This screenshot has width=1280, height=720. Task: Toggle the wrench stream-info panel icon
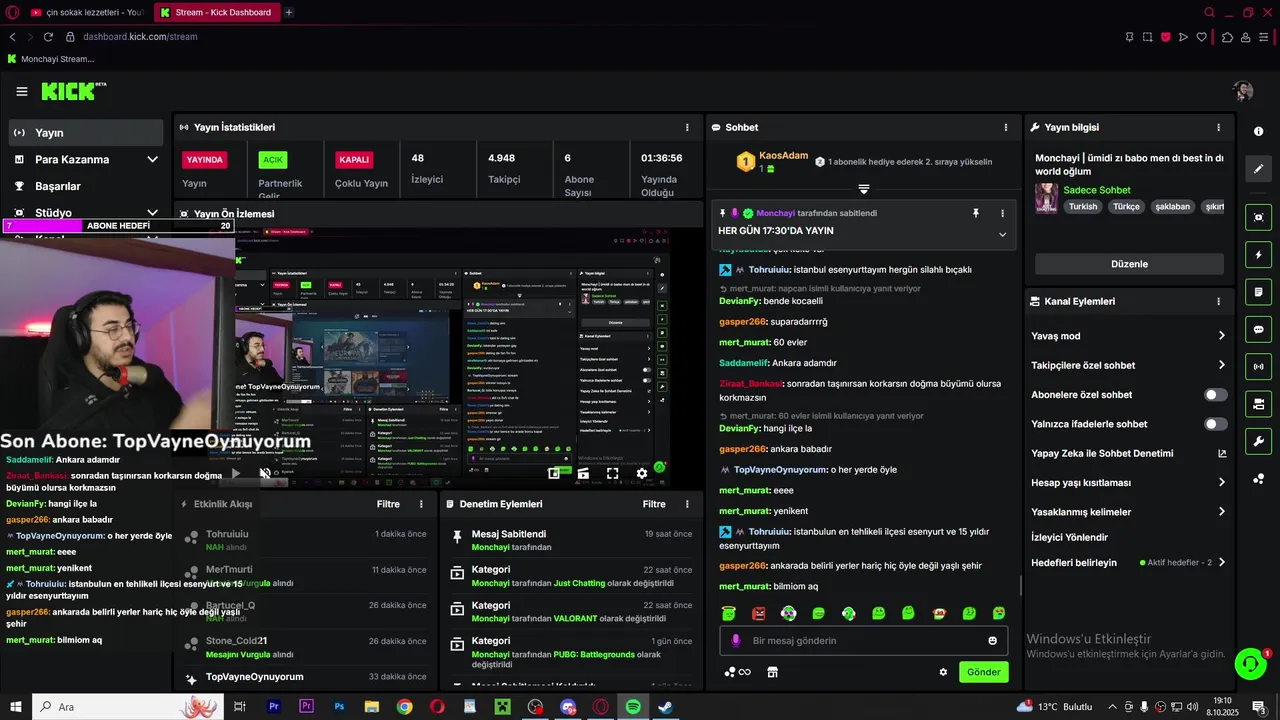pos(1258,441)
